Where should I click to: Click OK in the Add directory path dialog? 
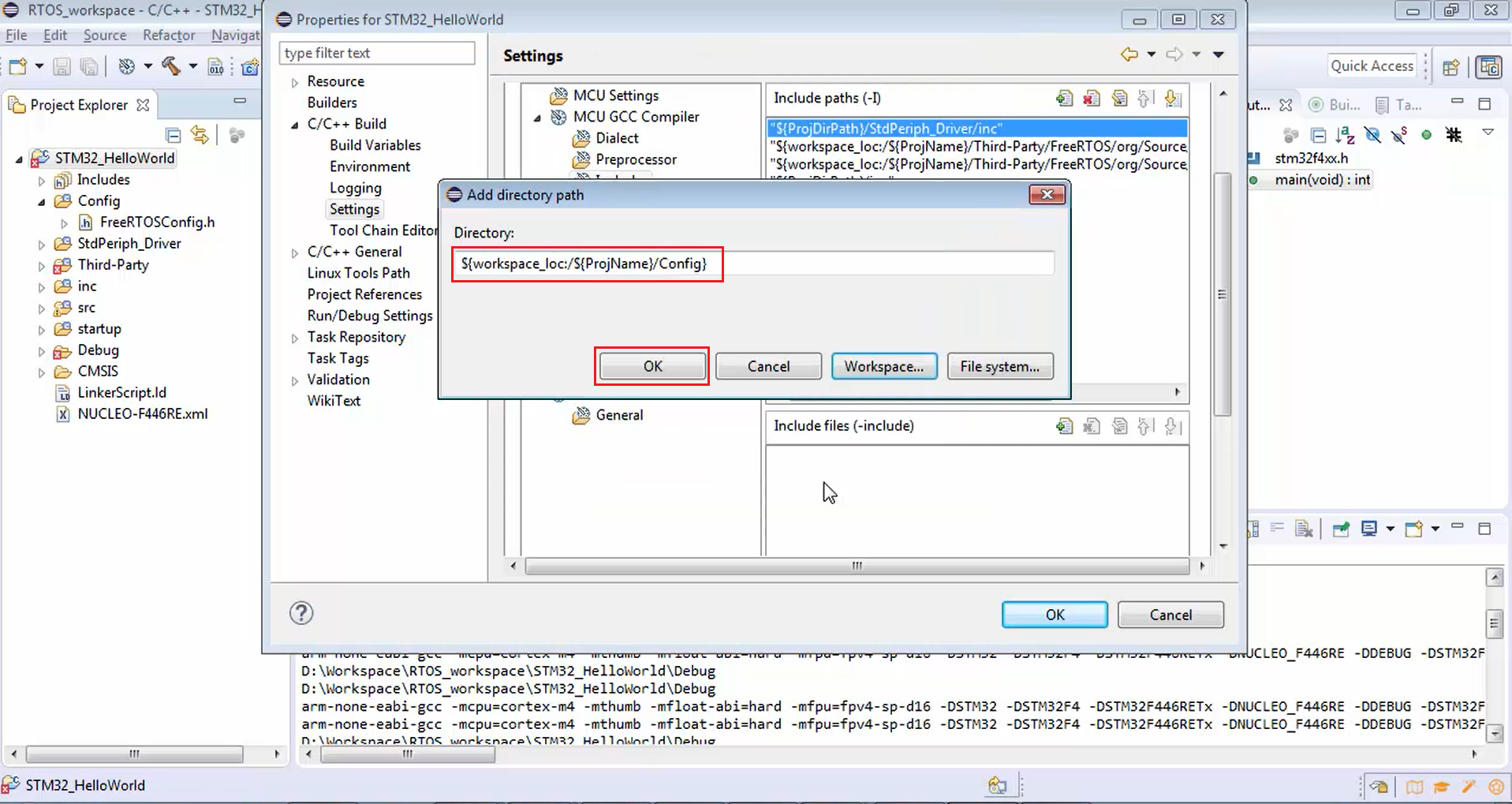652,366
